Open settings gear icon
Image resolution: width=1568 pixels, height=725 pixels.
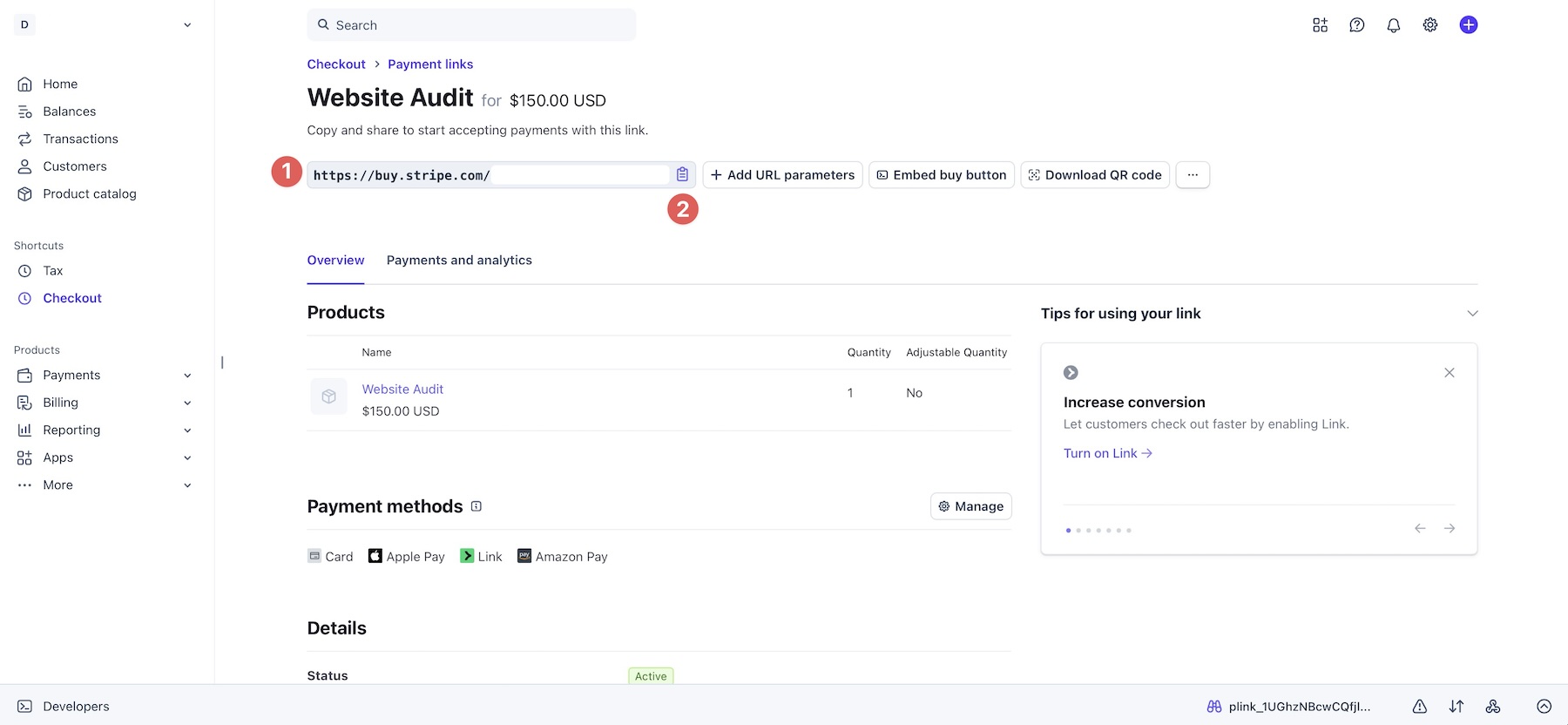(x=1430, y=25)
